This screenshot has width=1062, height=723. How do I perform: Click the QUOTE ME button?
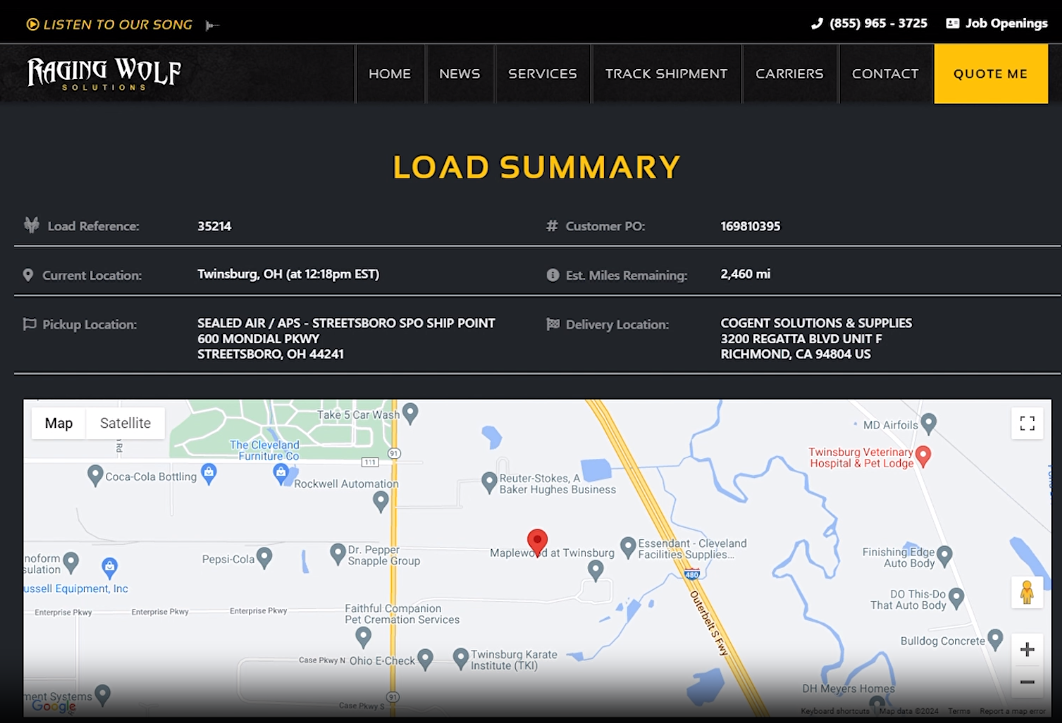[990, 72]
